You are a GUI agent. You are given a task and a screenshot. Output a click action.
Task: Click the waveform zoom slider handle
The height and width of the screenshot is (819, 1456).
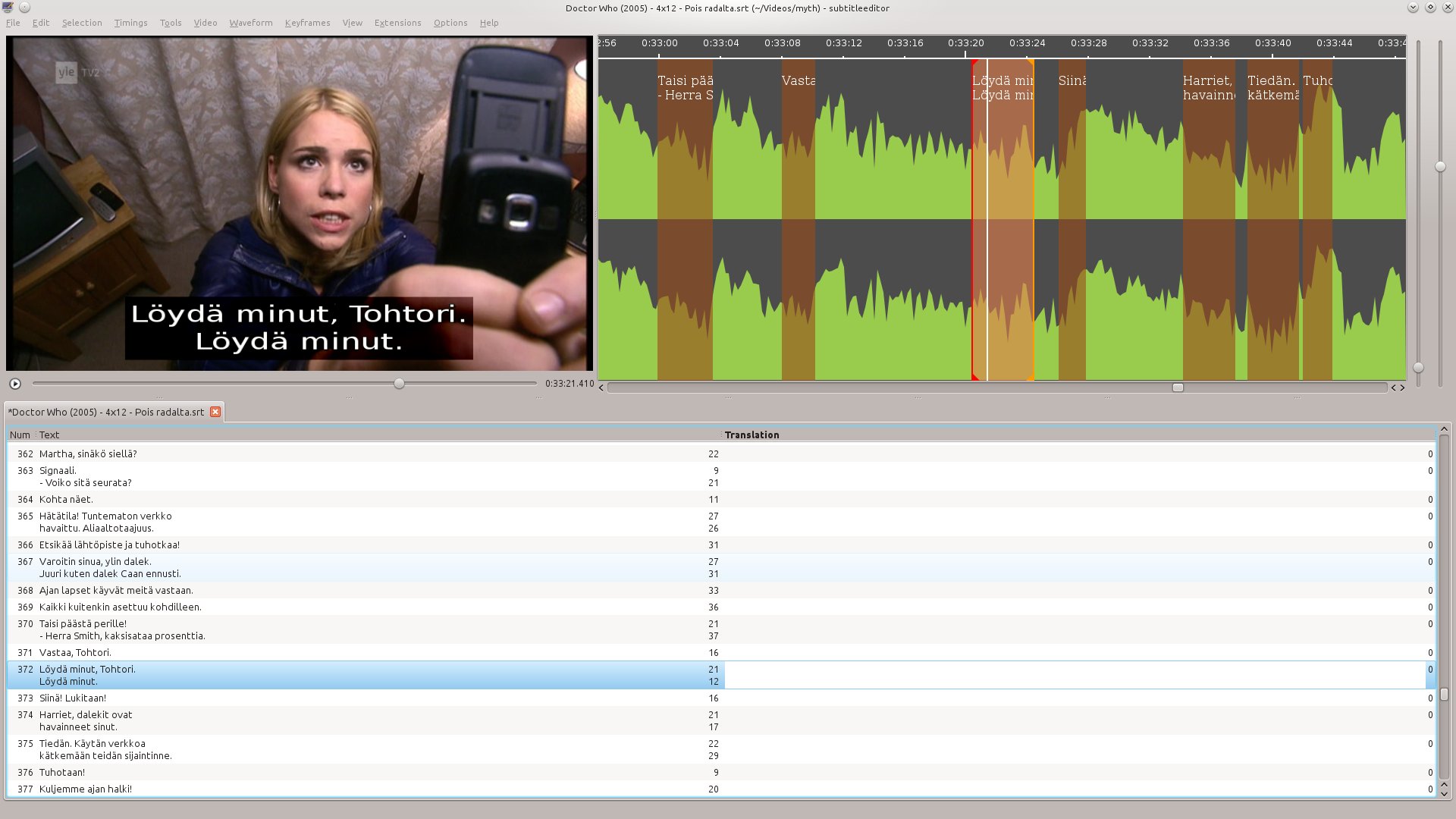point(1440,167)
